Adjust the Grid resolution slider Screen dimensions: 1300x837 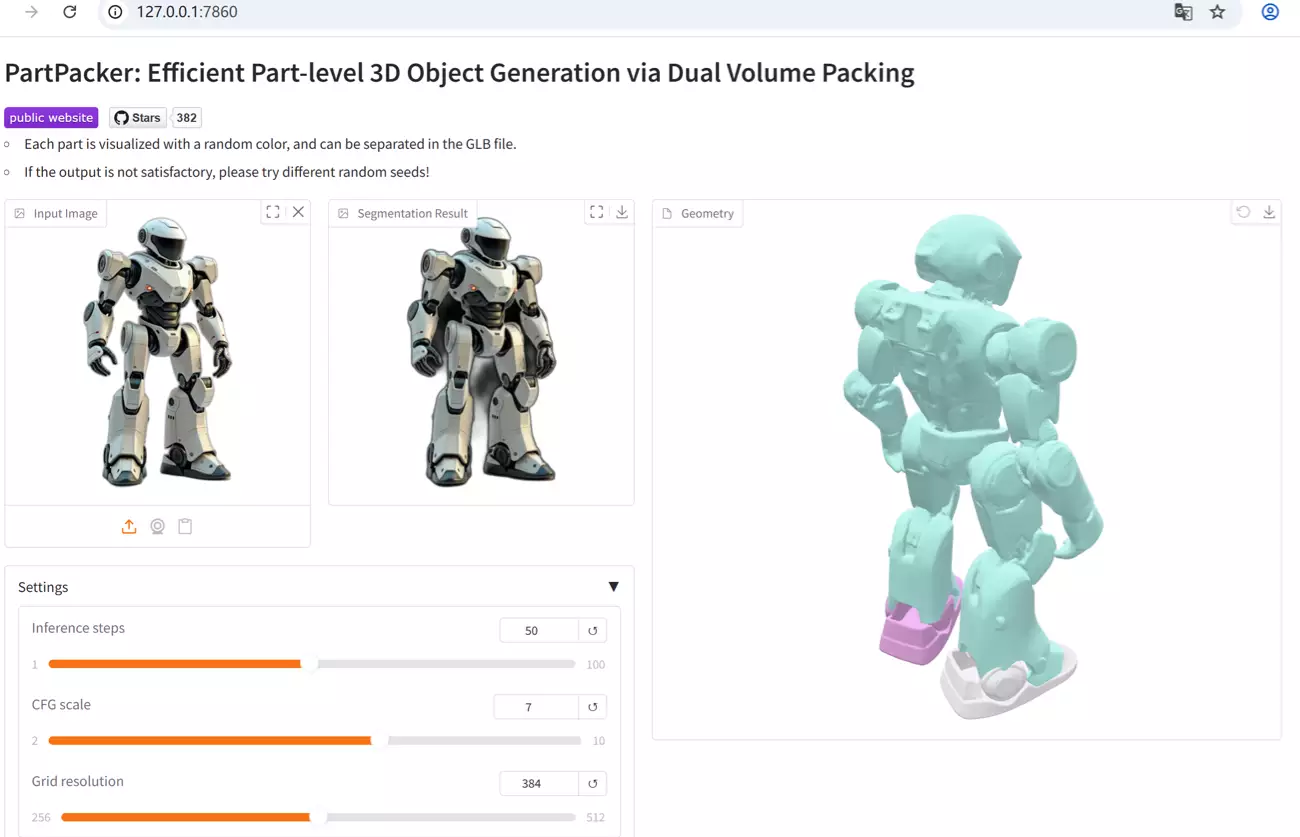click(x=318, y=817)
